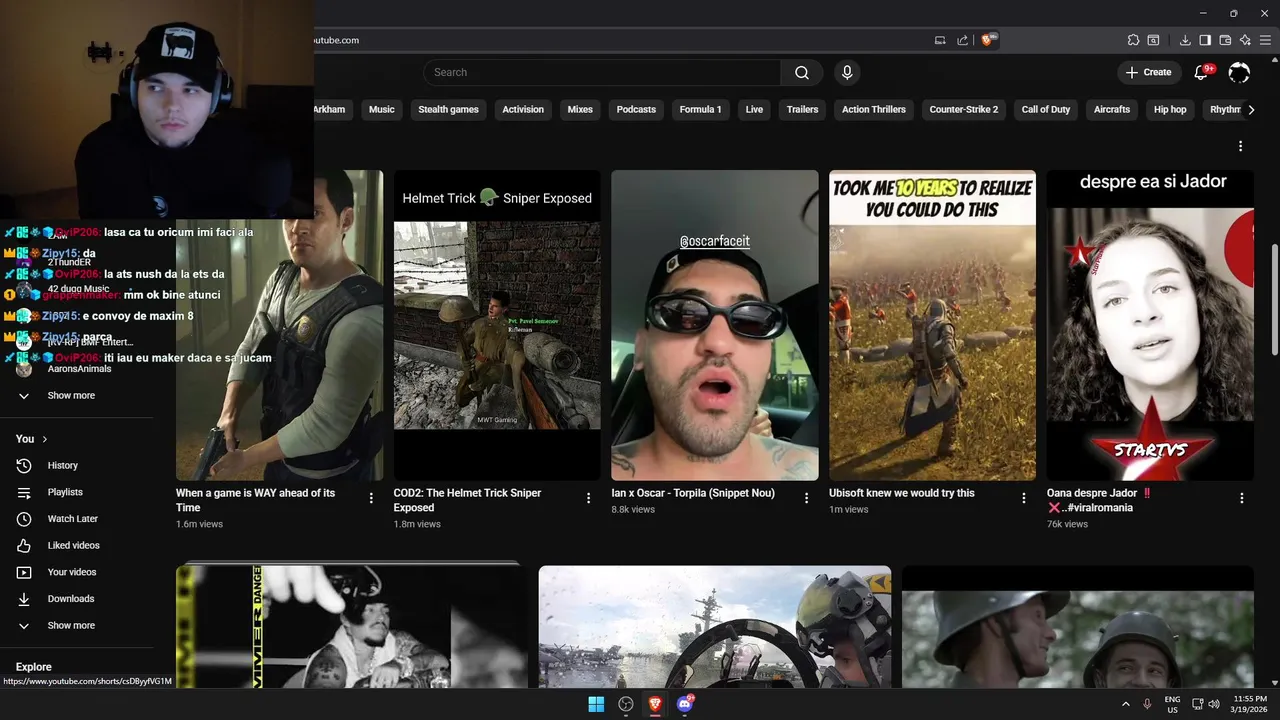Click the page vertical scrollbar

tap(1274, 300)
